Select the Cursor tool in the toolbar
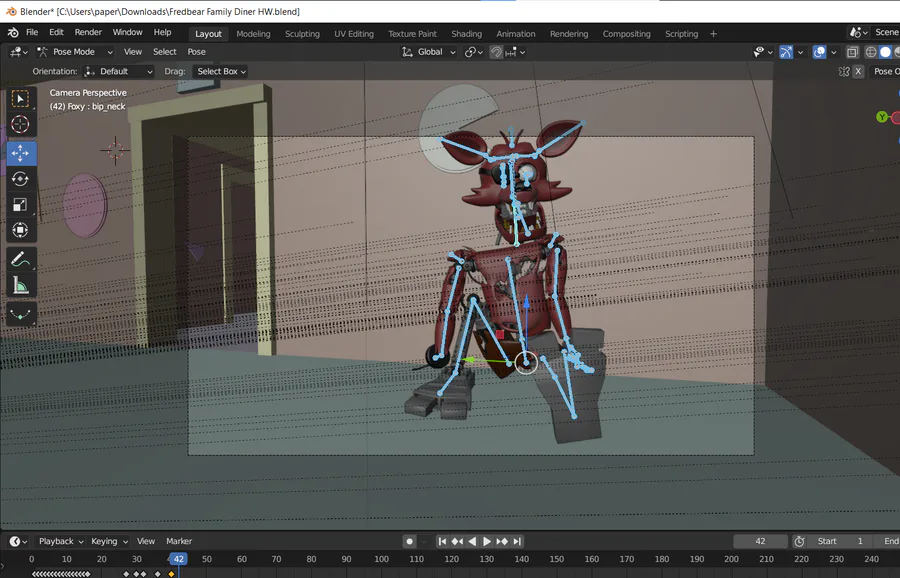900x578 pixels. pos(20,125)
